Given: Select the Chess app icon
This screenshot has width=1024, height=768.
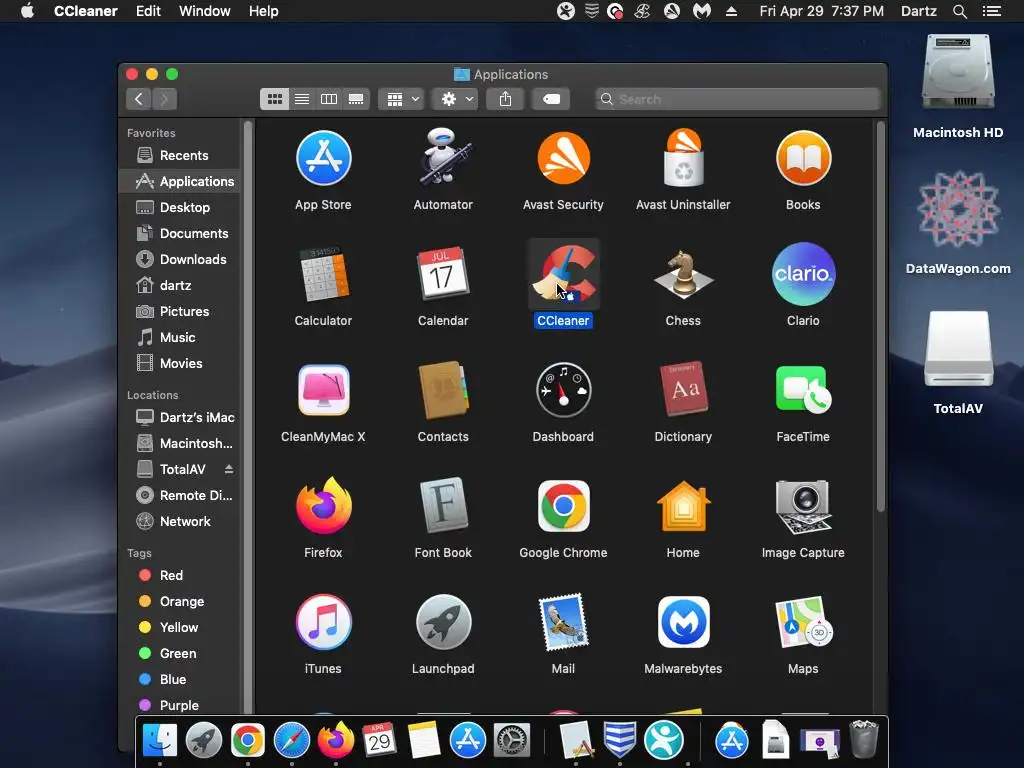Looking at the screenshot, I should (683, 274).
